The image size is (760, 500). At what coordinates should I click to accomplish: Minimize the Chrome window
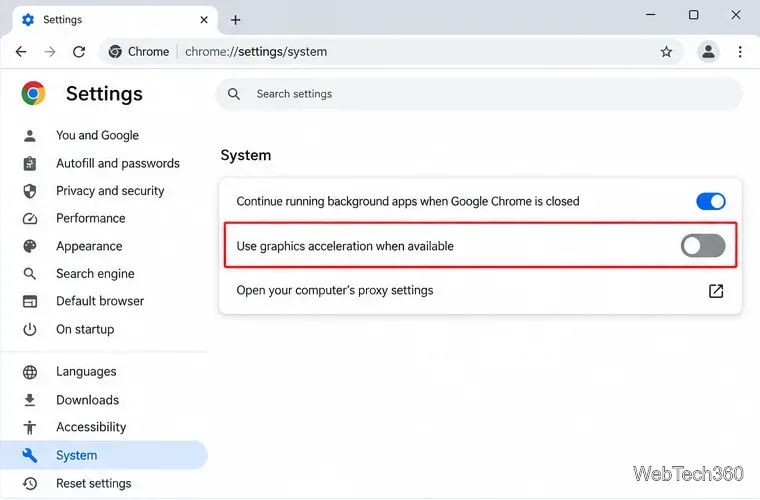pyautogui.click(x=650, y=15)
